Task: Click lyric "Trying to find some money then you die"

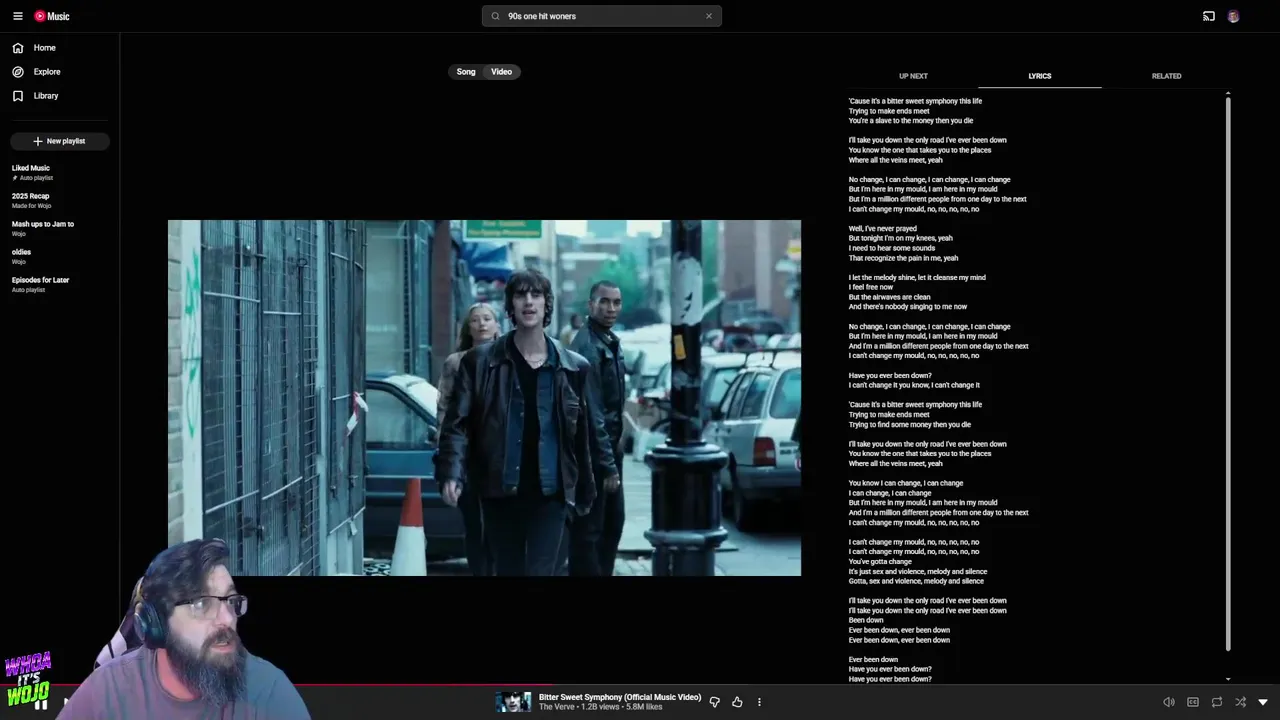Action: [x=910, y=425]
